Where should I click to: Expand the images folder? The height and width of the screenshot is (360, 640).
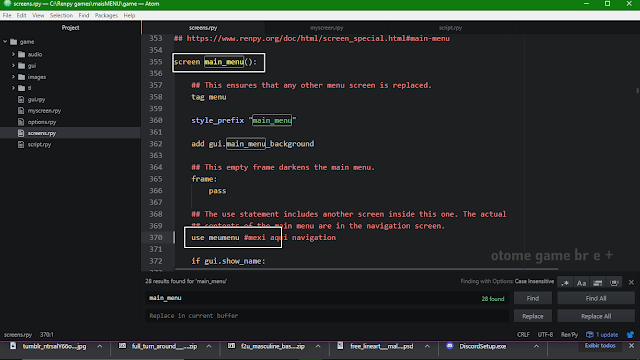[13, 77]
